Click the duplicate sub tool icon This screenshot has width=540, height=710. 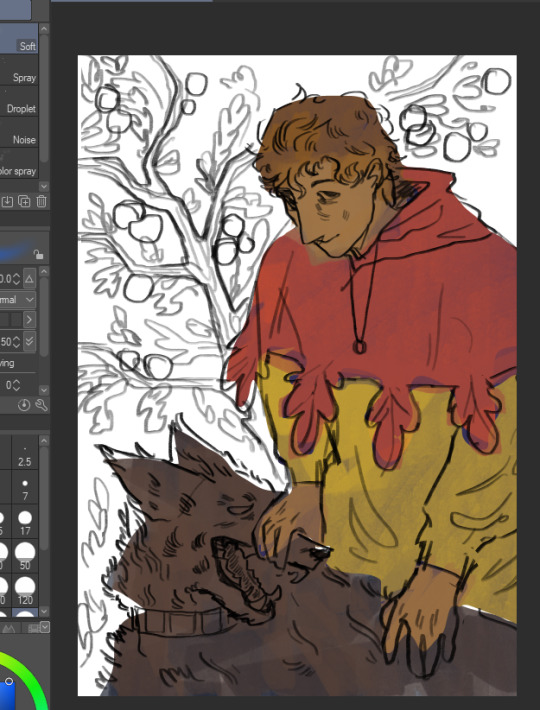(24, 201)
